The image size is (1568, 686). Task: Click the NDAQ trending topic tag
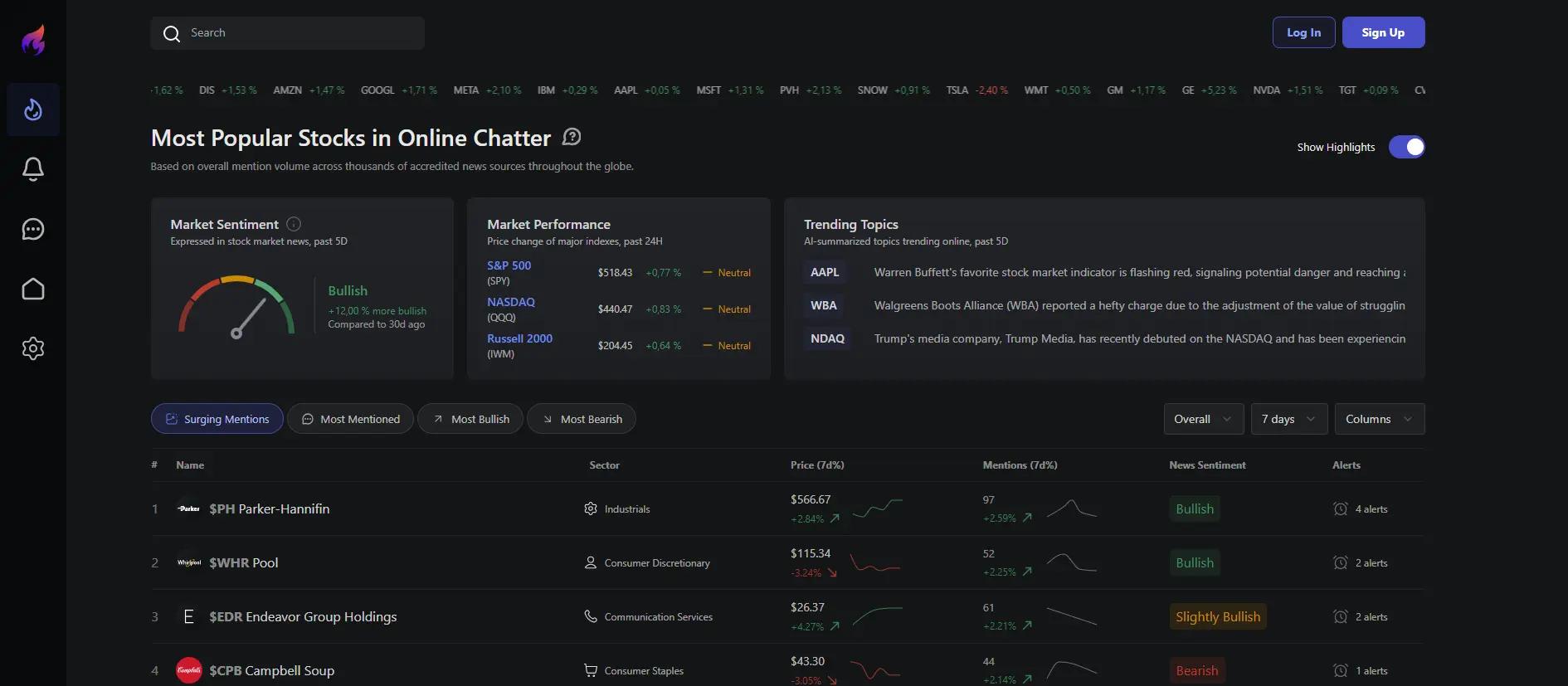pos(827,338)
